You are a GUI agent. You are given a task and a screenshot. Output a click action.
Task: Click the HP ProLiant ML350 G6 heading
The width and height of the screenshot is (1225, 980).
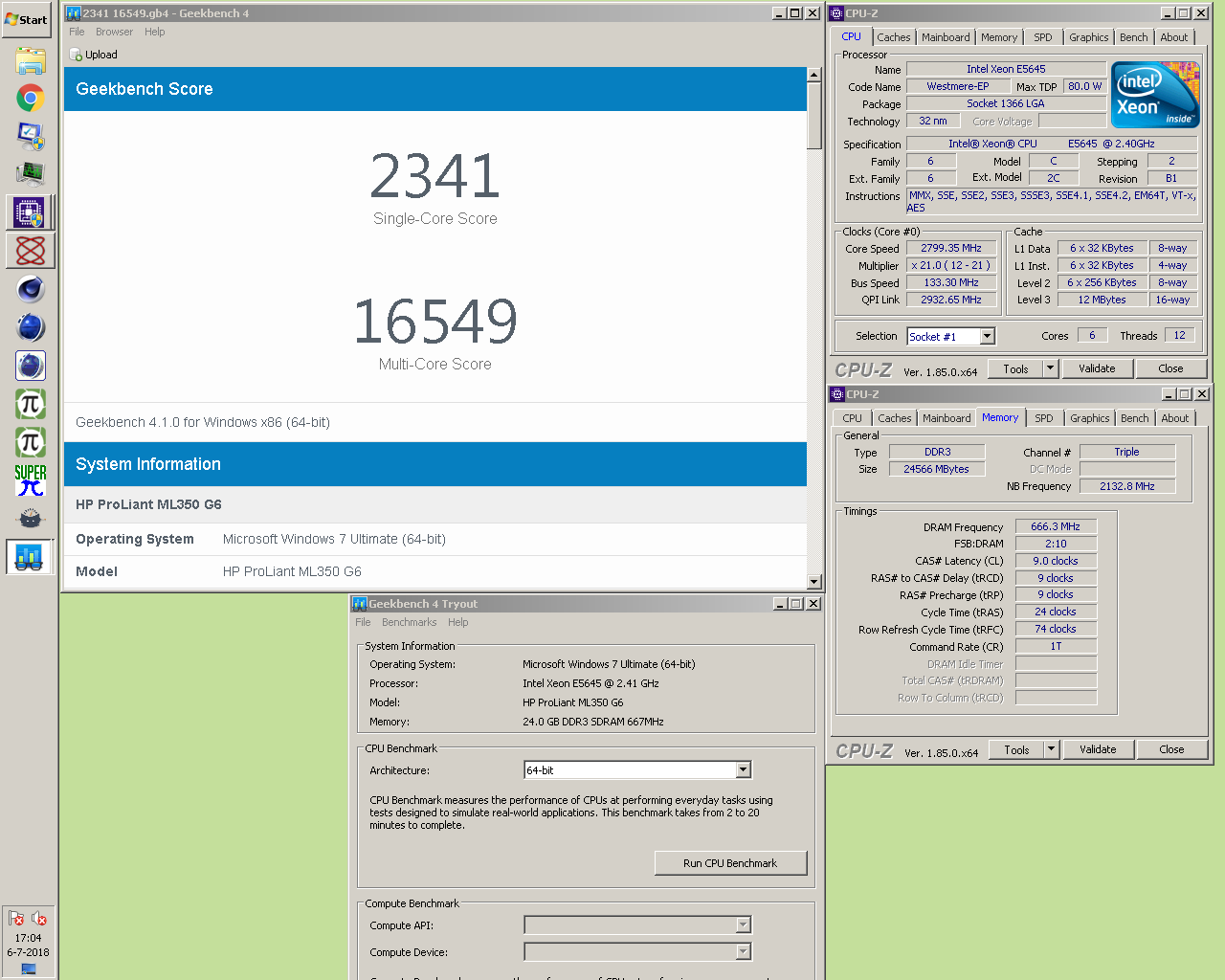148,504
